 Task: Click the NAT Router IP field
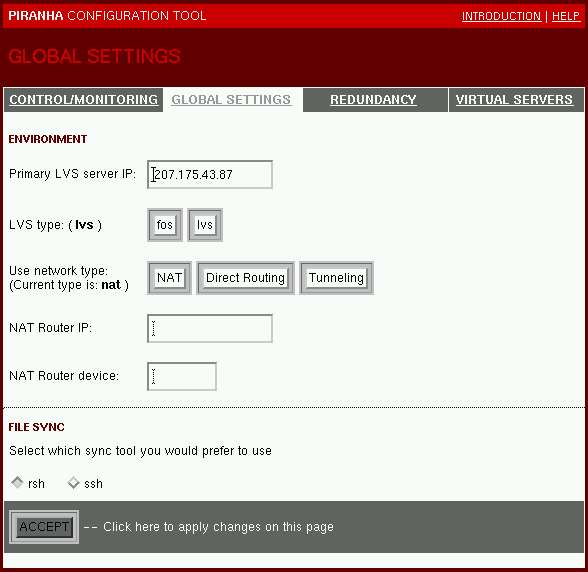(x=210, y=328)
